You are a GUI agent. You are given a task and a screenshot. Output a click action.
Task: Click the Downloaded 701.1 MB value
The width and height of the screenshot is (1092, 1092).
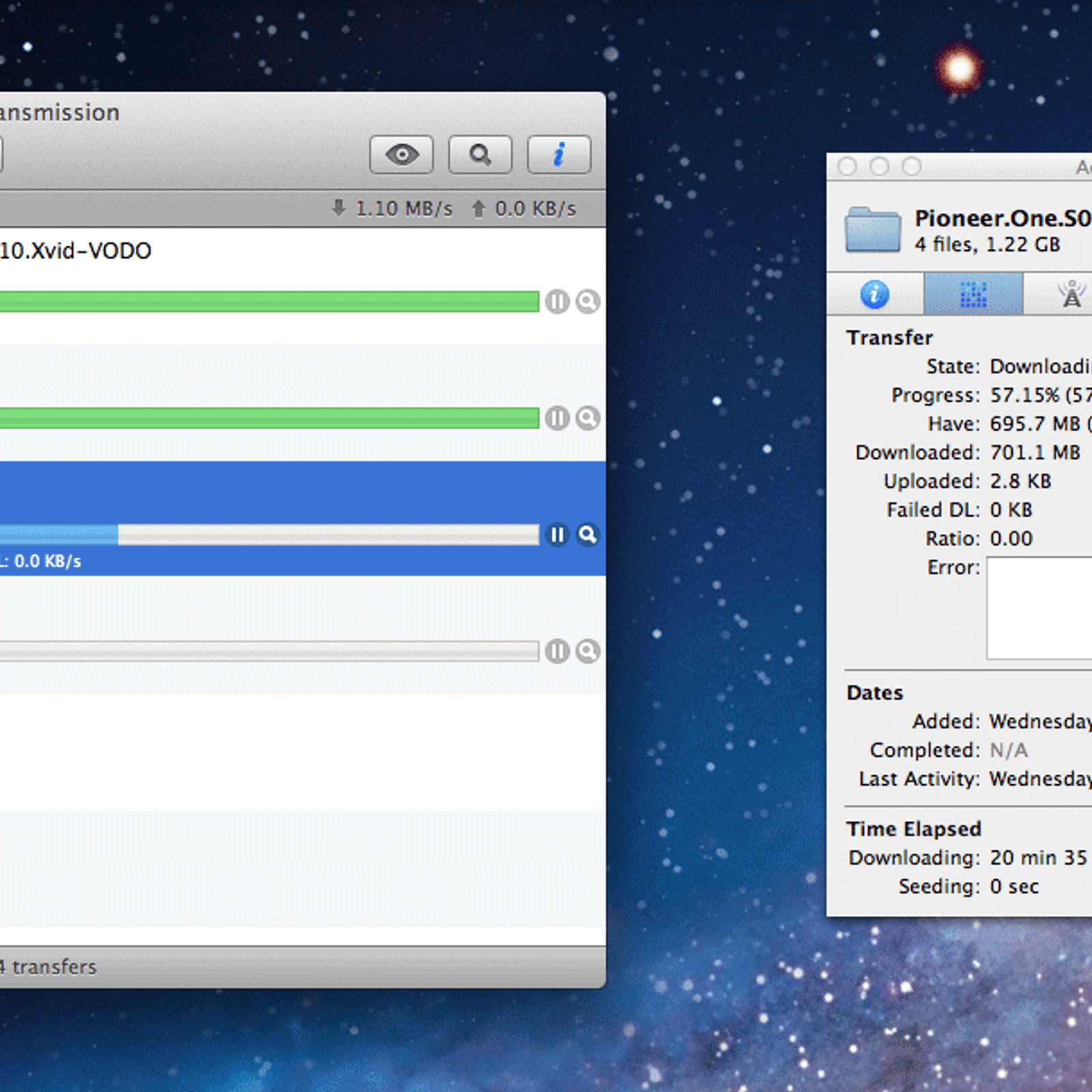point(1035,452)
